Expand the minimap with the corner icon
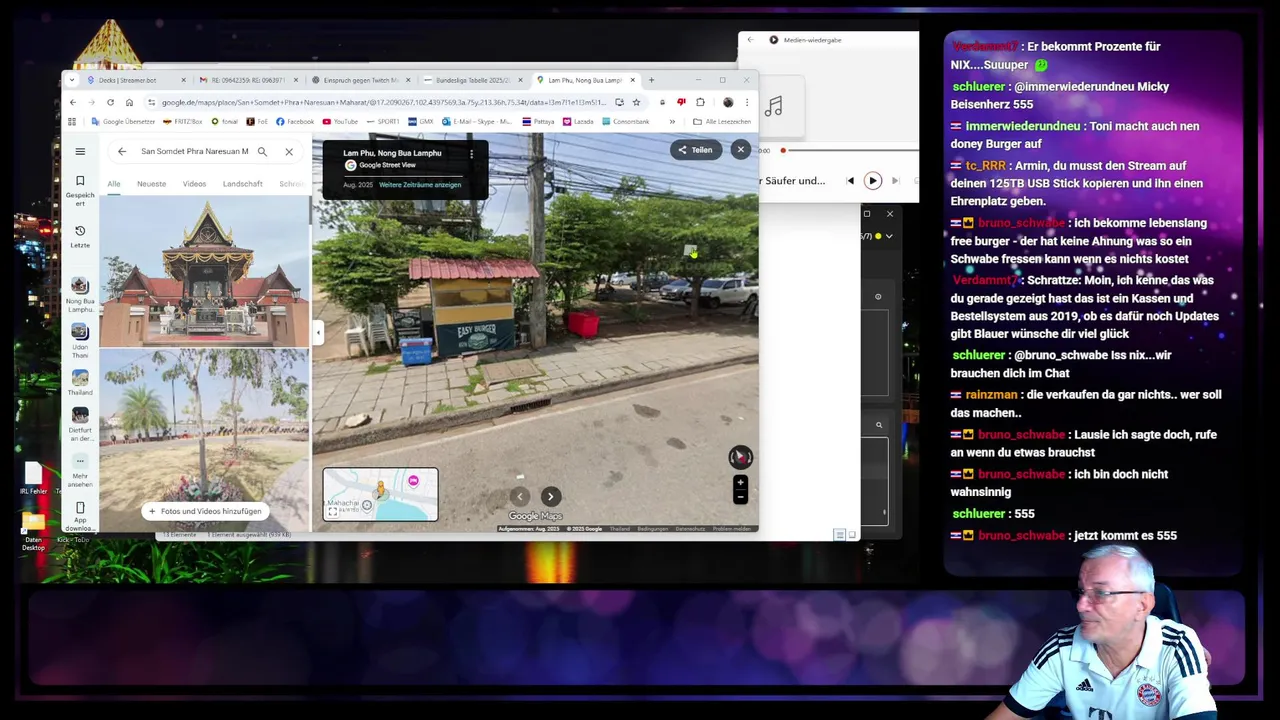Screen dimensions: 1280x720 (333, 512)
